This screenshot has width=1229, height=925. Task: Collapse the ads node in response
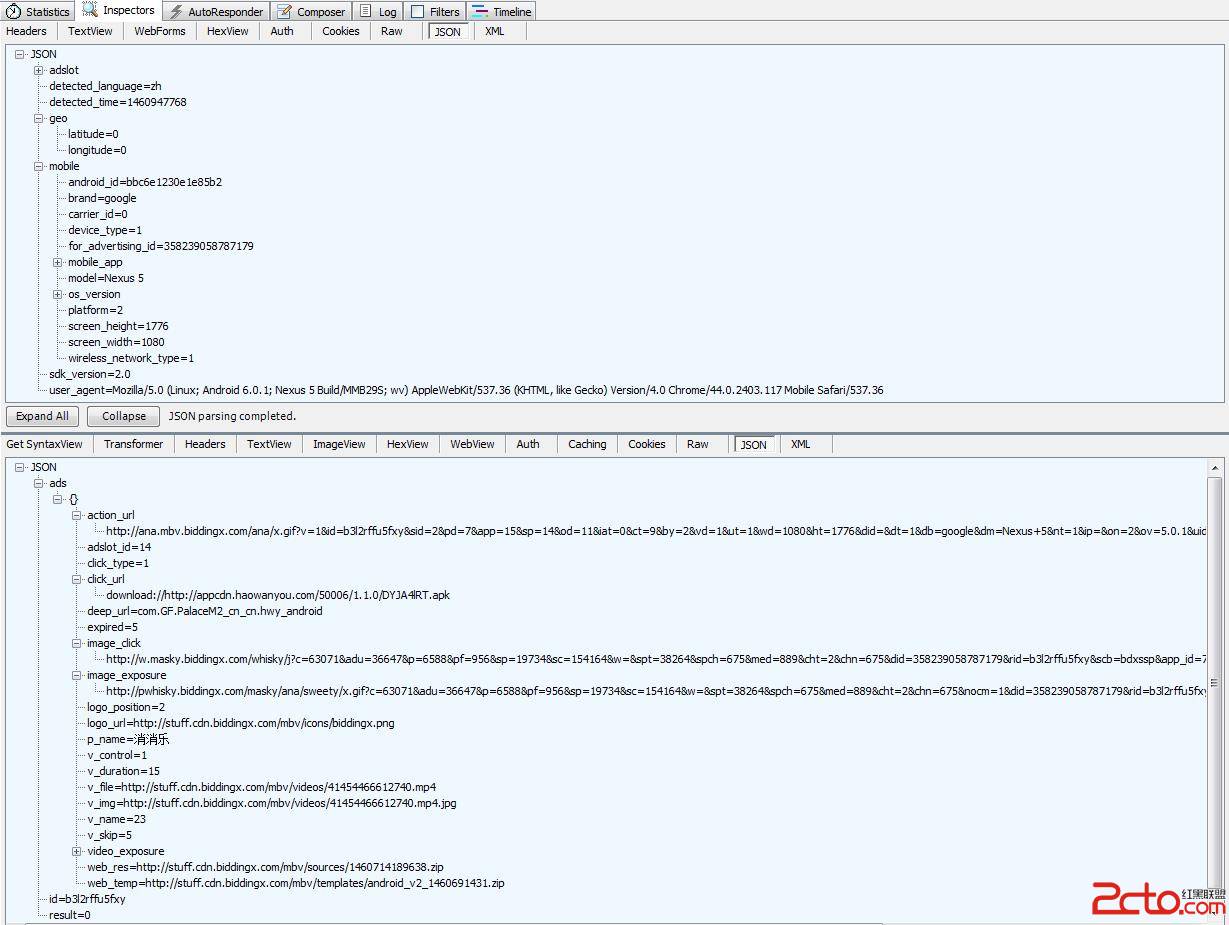coord(39,483)
